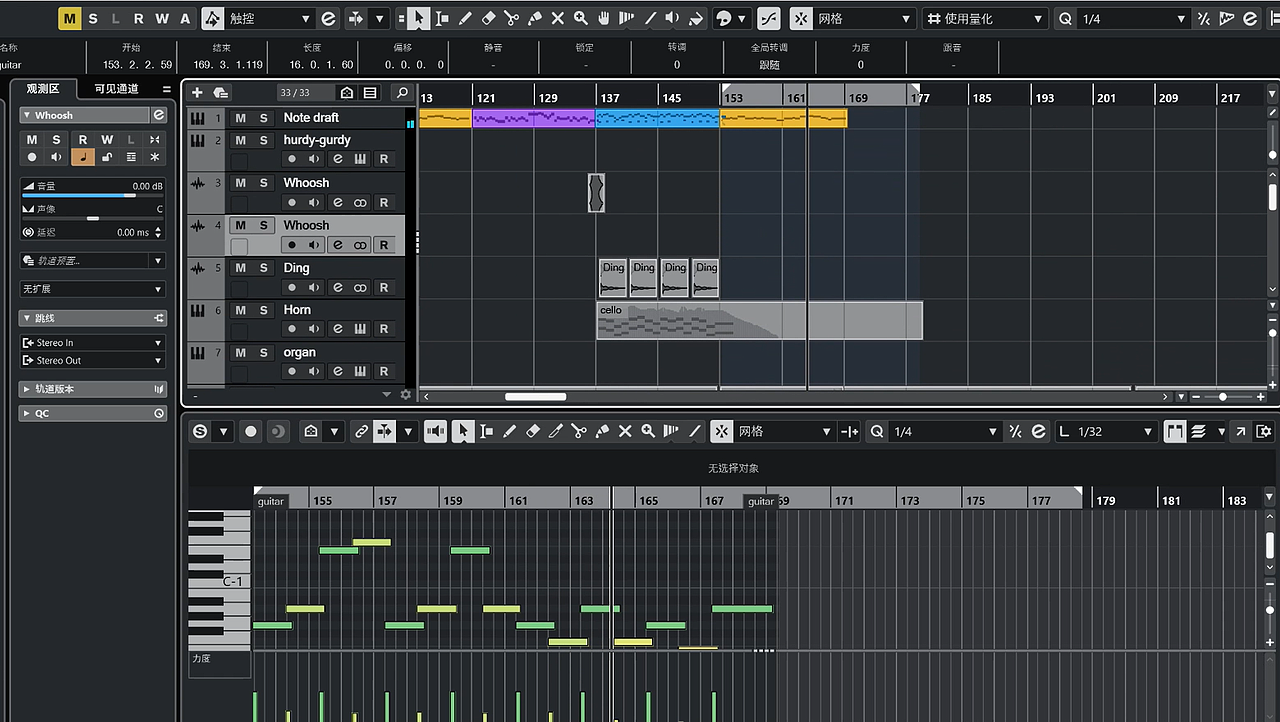Activate the Zoom magnifier tool in top toolbar
The width and height of the screenshot is (1280, 722).
coord(580,18)
